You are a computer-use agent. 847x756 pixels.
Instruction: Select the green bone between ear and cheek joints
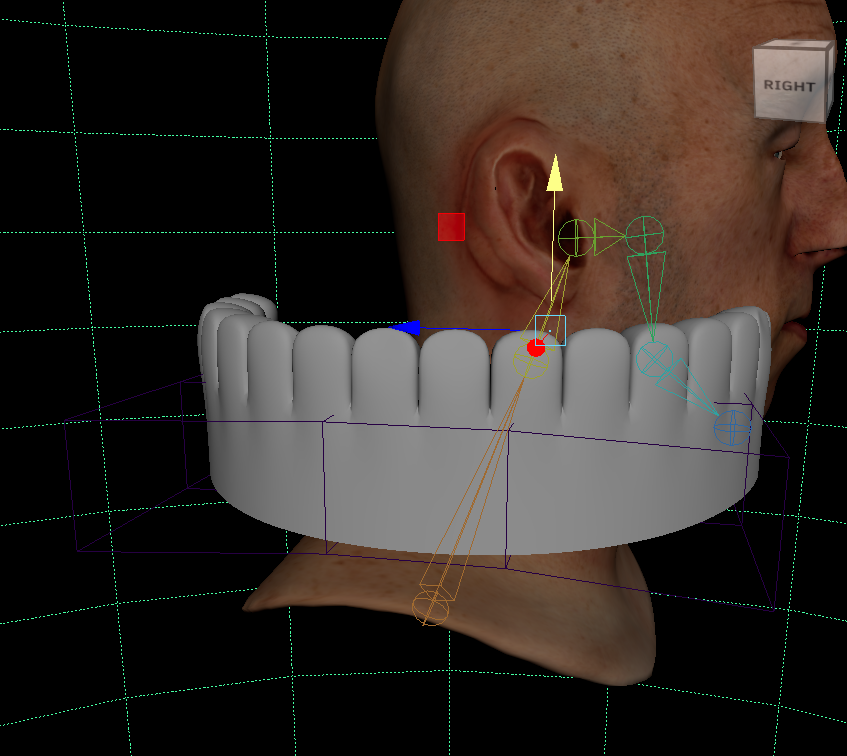coord(609,237)
